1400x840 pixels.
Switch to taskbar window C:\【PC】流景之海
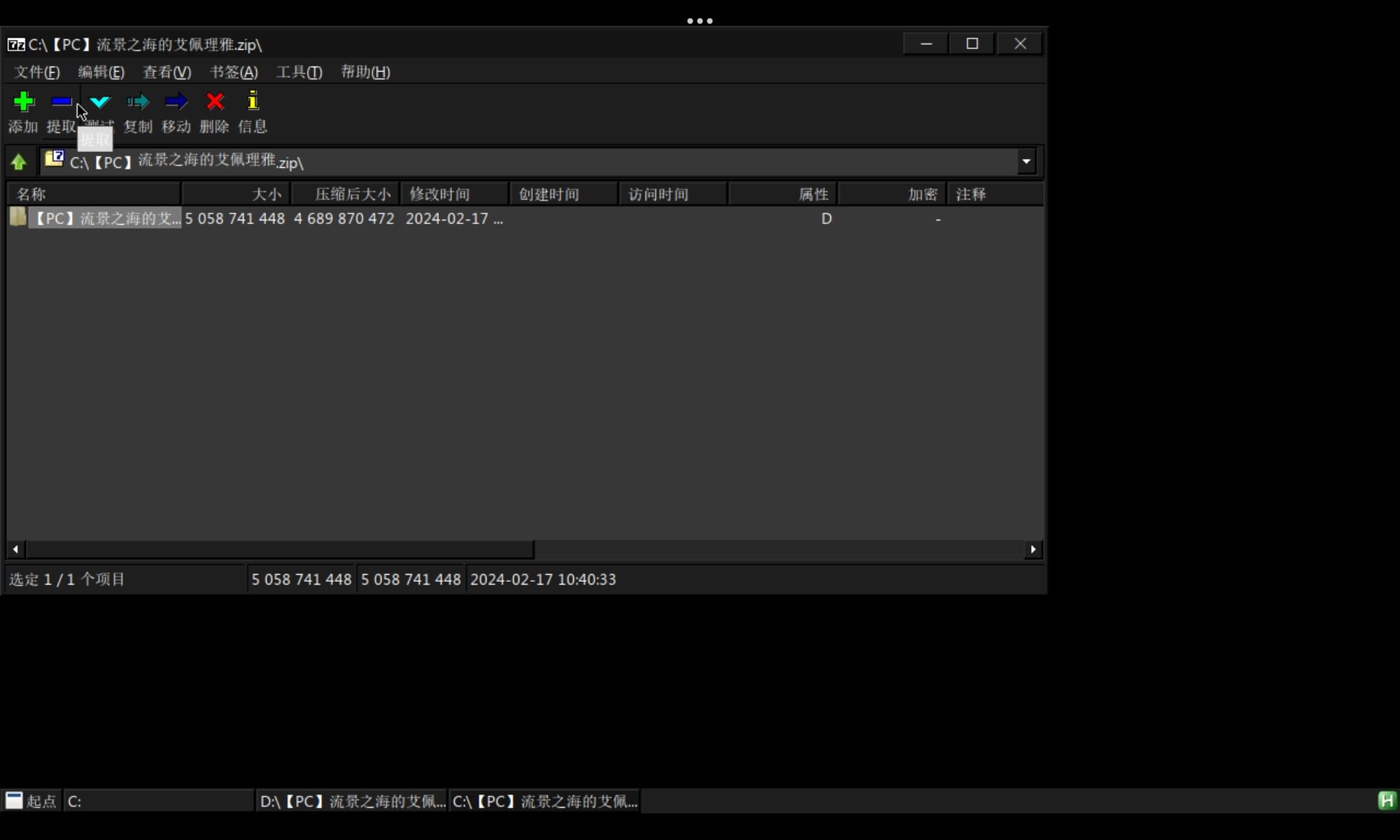click(x=545, y=801)
